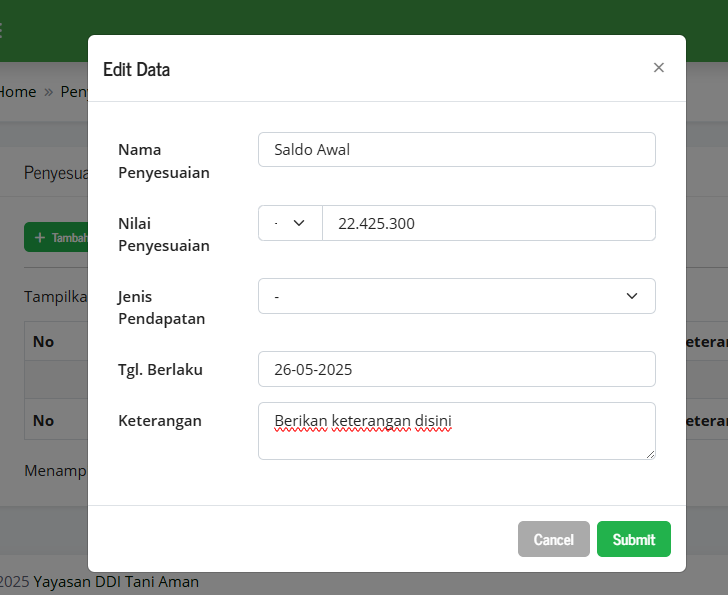Viewport: 728px width, 595px height.
Task: Click the plus icon on Tambah button
Action: 40,238
